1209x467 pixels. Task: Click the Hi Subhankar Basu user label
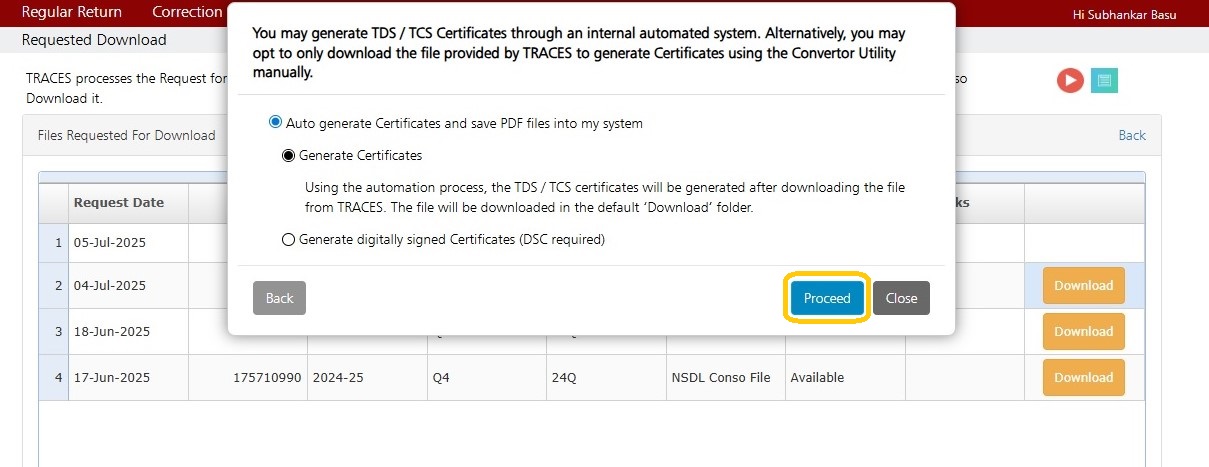(1124, 15)
